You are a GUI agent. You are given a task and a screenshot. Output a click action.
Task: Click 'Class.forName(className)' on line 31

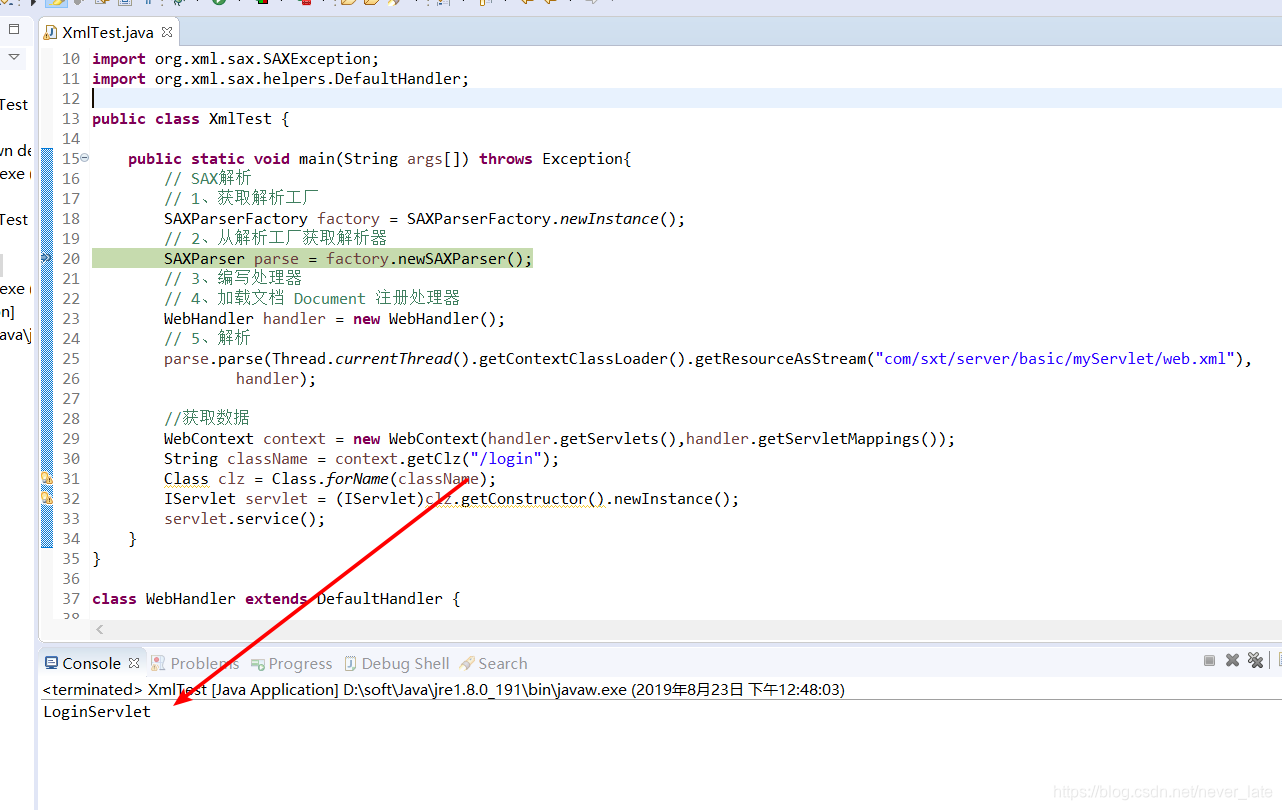pos(379,478)
